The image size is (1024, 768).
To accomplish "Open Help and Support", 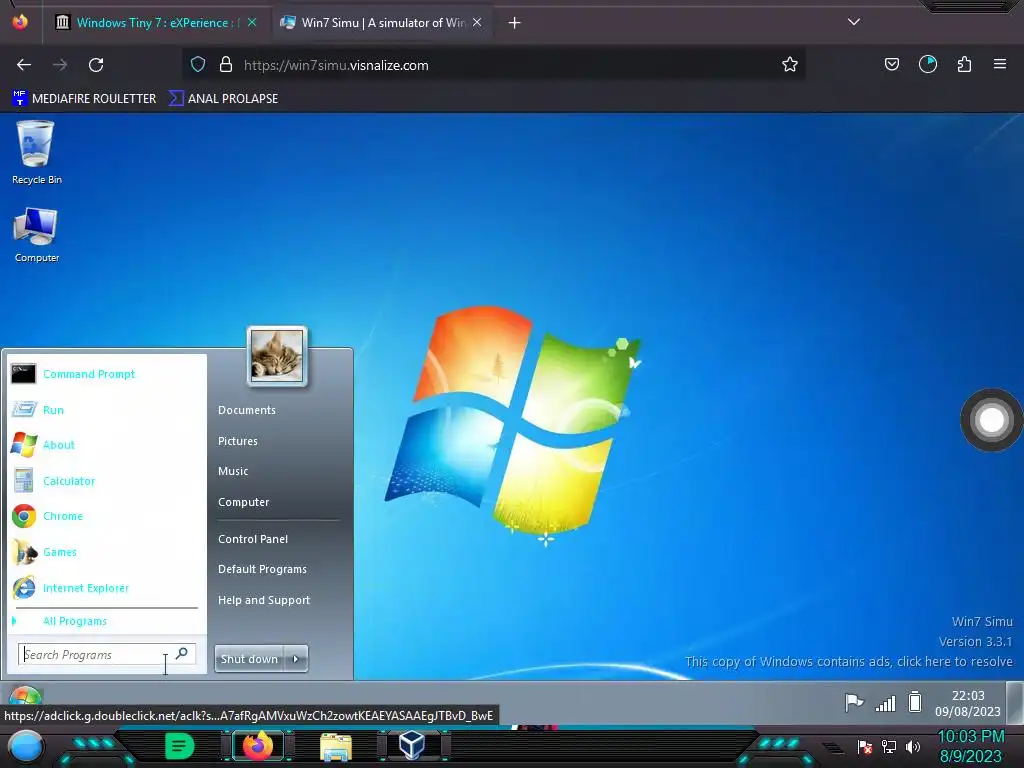I will (x=264, y=600).
